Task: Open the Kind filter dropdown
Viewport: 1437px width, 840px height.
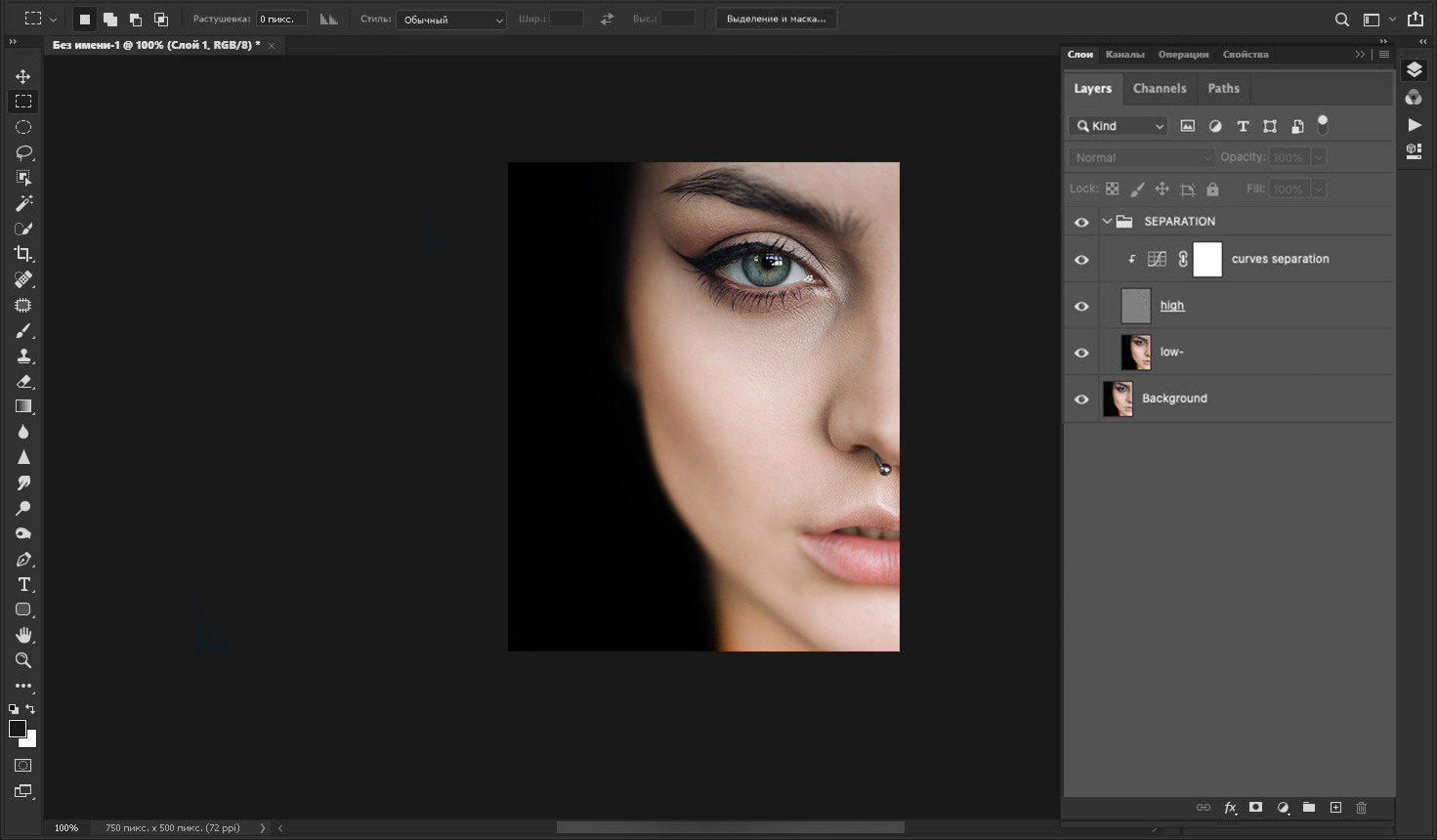Action: (x=1117, y=125)
